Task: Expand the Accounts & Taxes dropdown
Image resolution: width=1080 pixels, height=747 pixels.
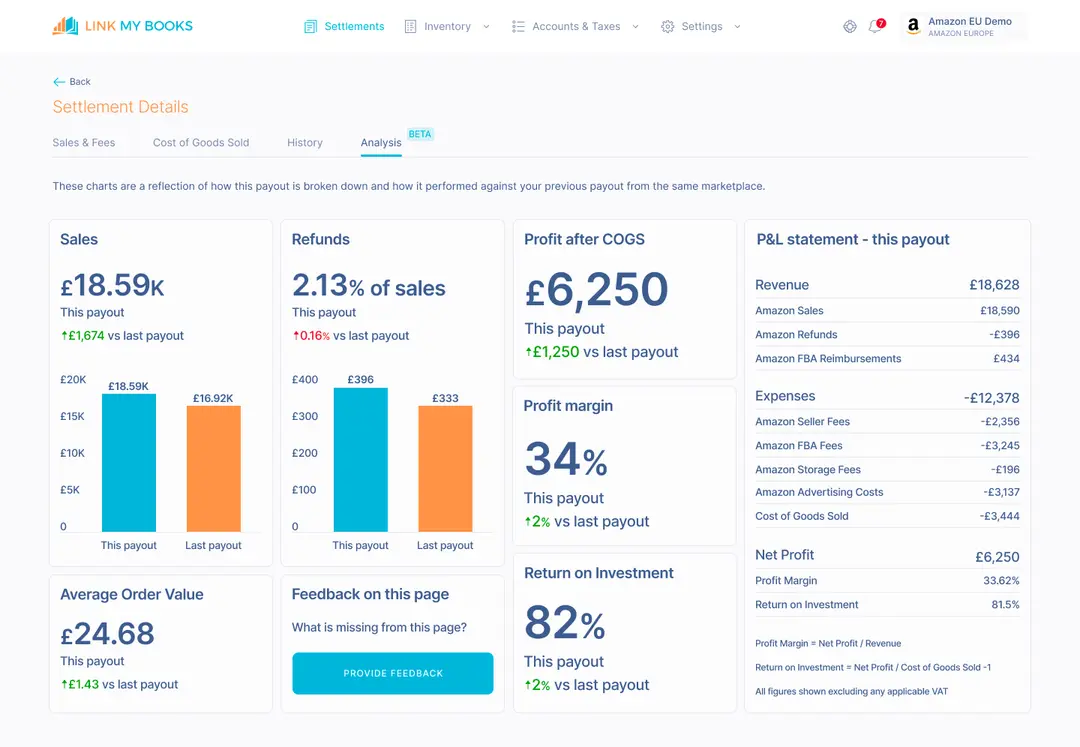Action: point(637,27)
